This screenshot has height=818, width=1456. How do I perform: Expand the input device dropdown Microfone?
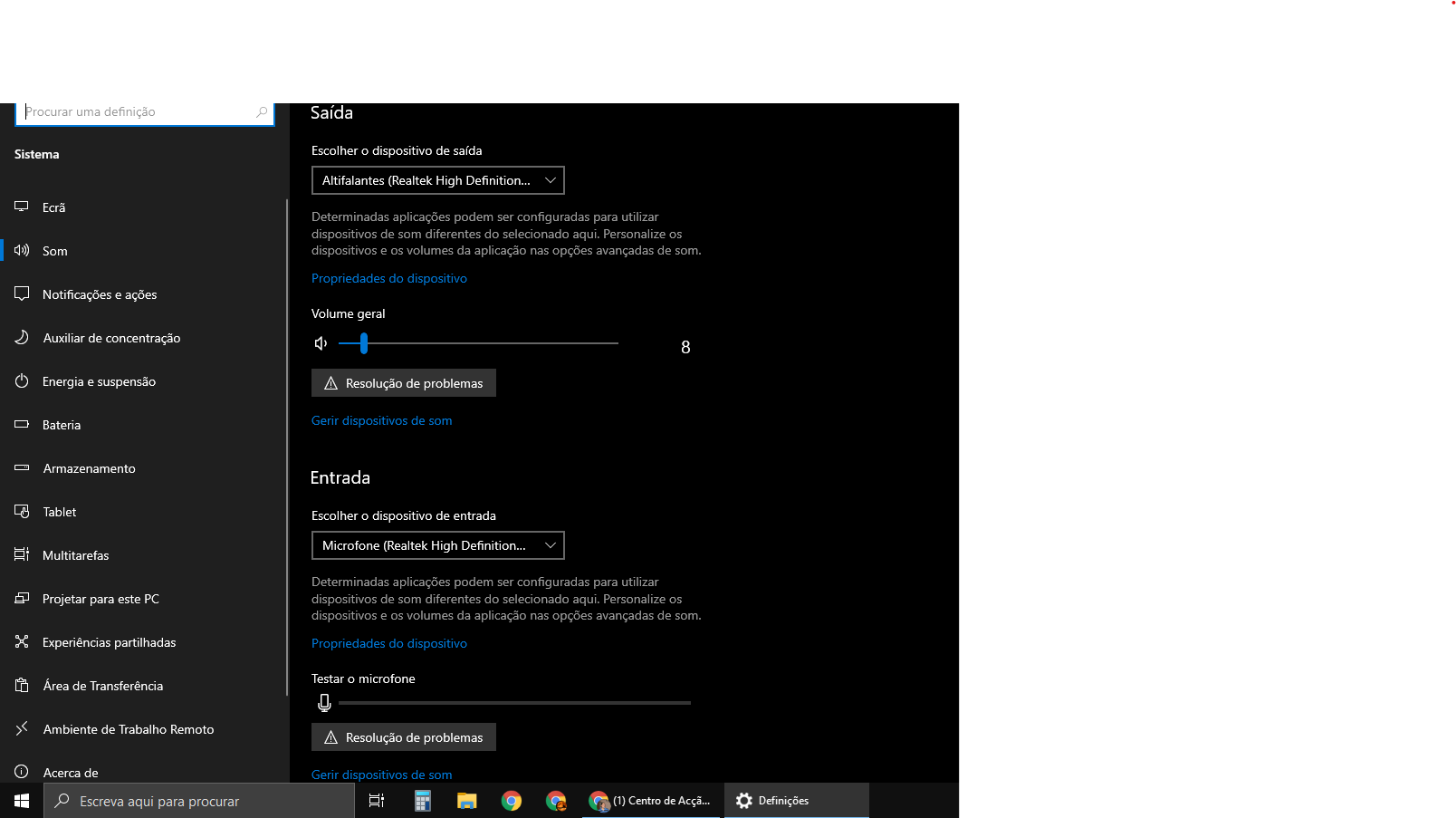(437, 545)
